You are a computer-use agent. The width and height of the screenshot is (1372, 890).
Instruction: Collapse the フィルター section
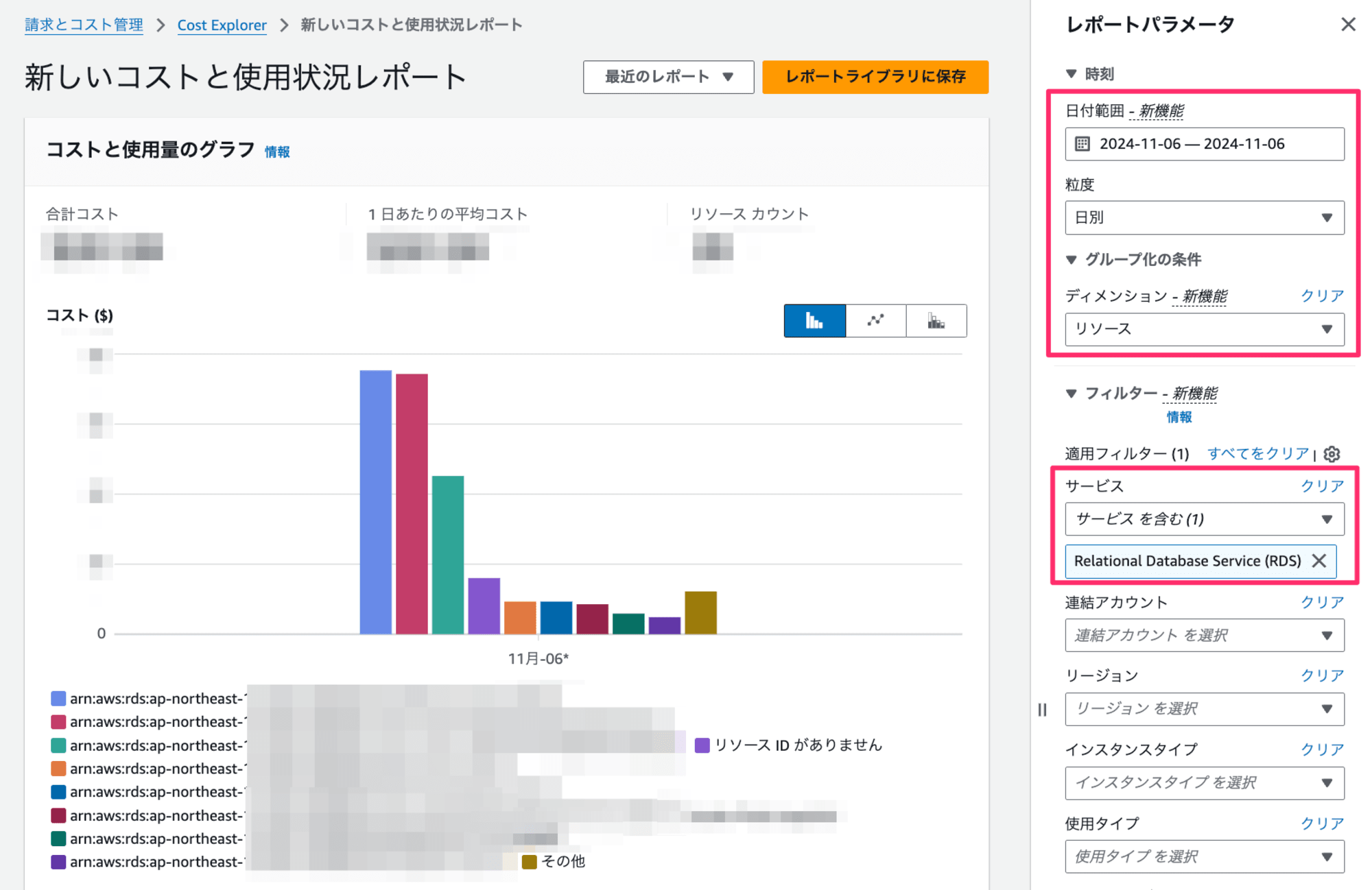(1072, 394)
